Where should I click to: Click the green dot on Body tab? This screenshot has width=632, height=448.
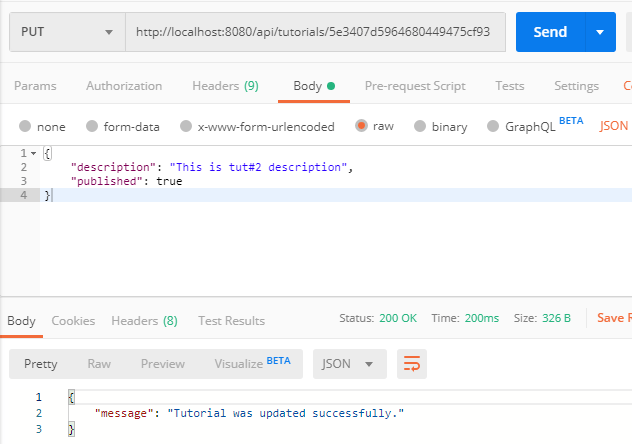(331, 86)
